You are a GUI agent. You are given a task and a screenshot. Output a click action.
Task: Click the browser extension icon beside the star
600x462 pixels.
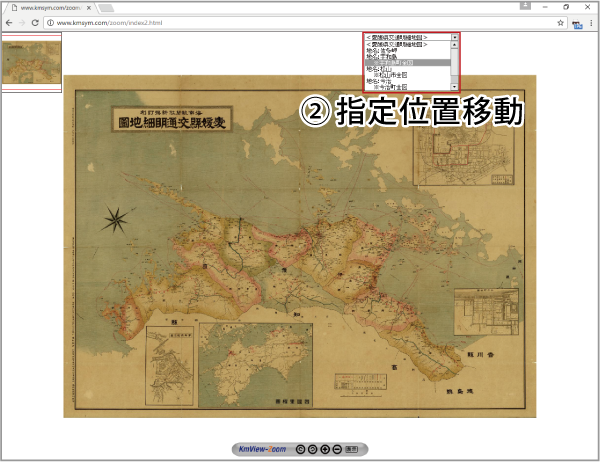(576, 22)
